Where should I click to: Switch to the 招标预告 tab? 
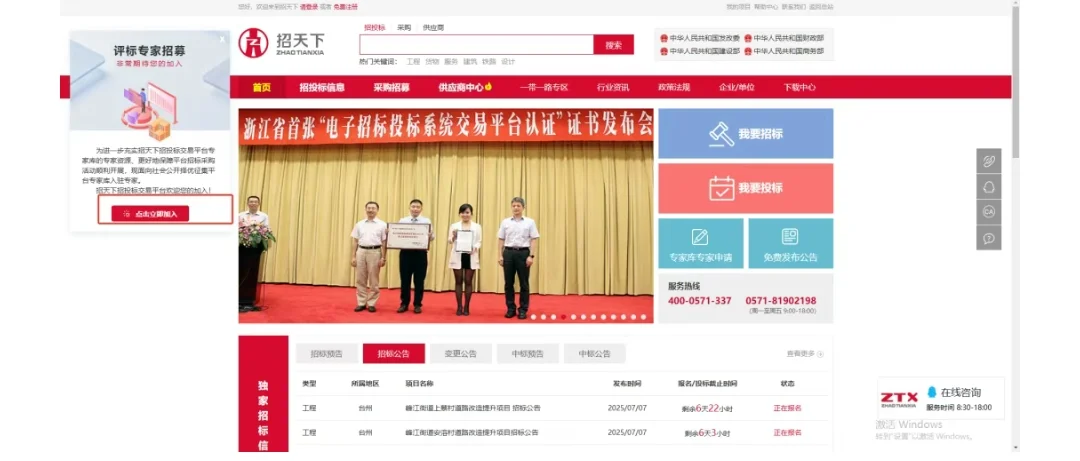pos(326,354)
